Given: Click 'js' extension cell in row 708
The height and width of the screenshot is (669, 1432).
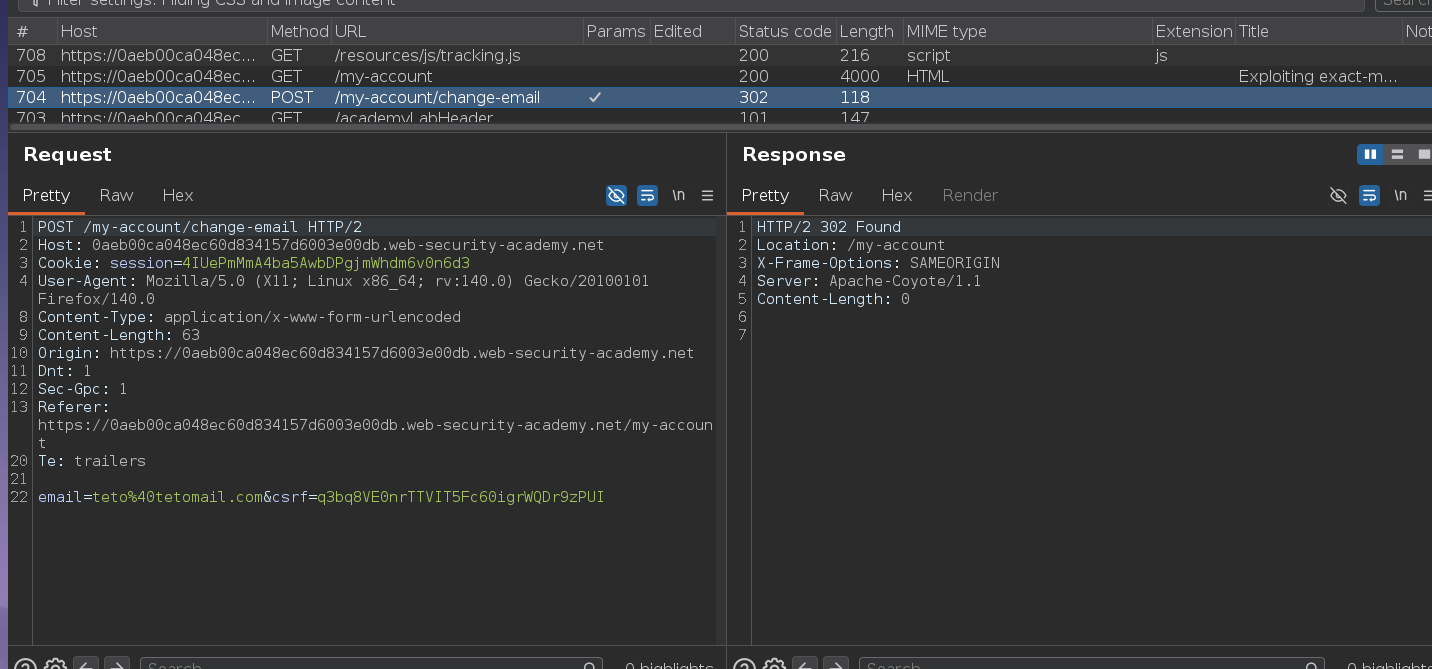Looking at the screenshot, I should 1162,55.
